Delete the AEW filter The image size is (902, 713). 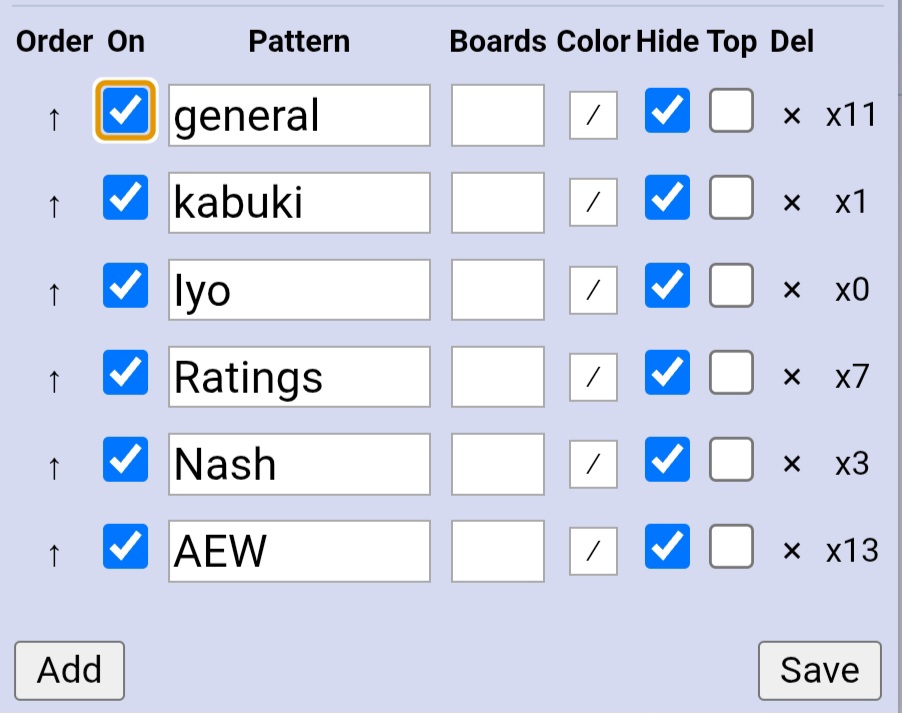(x=792, y=551)
